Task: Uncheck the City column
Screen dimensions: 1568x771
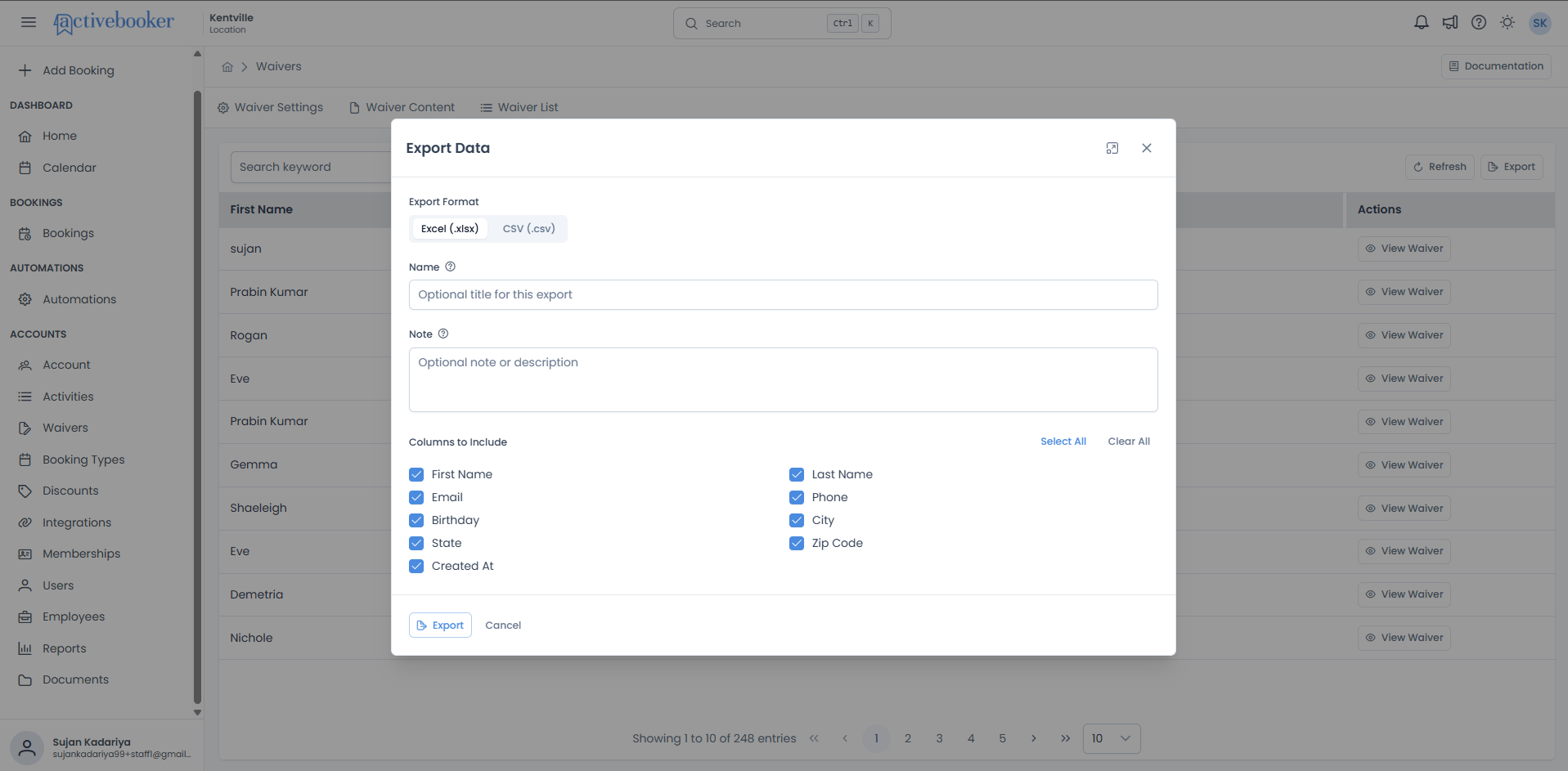Action: [x=797, y=520]
